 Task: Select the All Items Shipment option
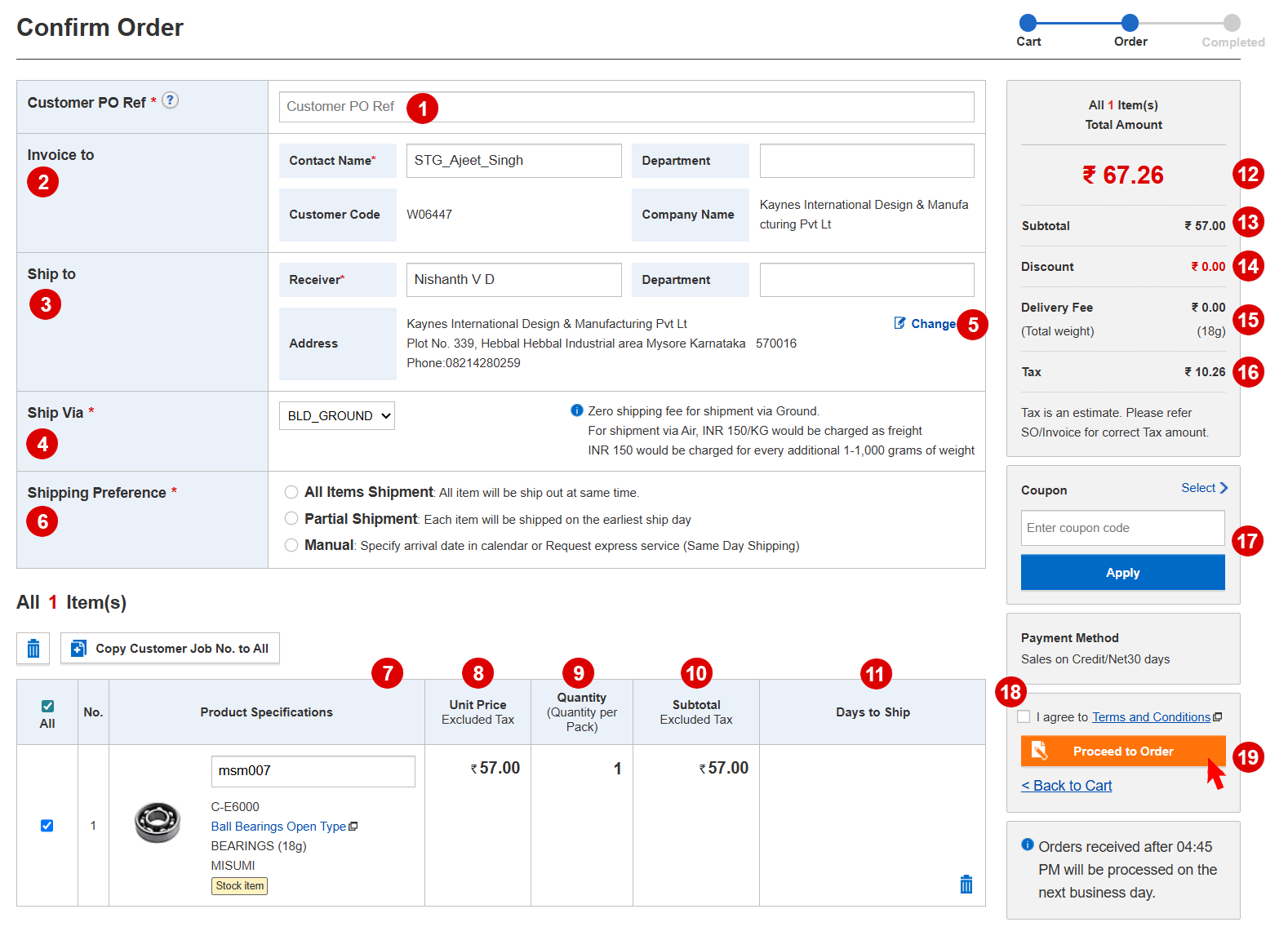(291, 492)
